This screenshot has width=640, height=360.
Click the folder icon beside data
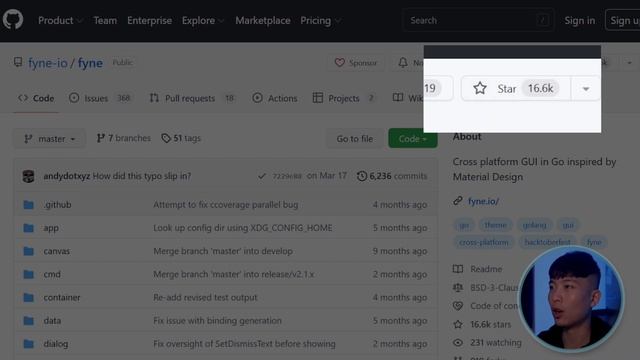click(29, 321)
